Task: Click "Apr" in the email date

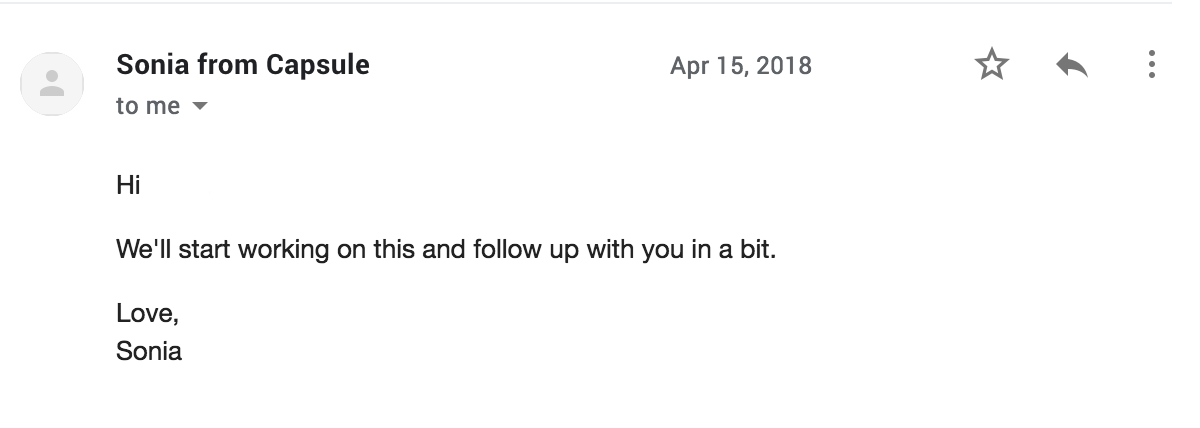Action: pyautogui.click(x=689, y=66)
